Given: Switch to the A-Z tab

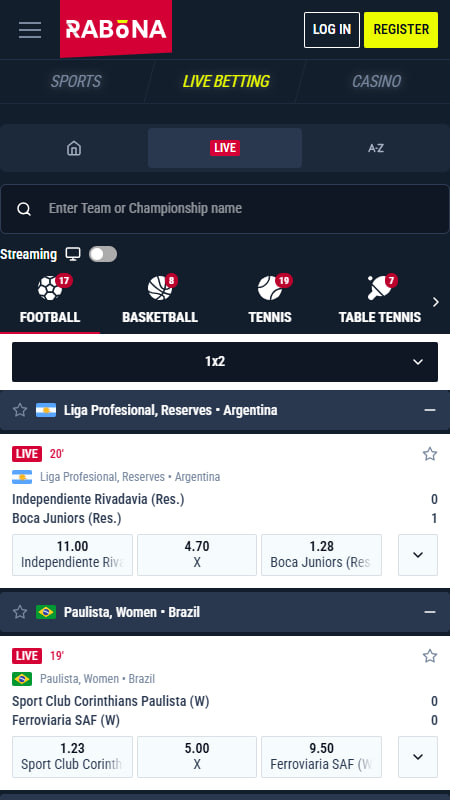Looking at the screenshot, I should tap(376, 148).
